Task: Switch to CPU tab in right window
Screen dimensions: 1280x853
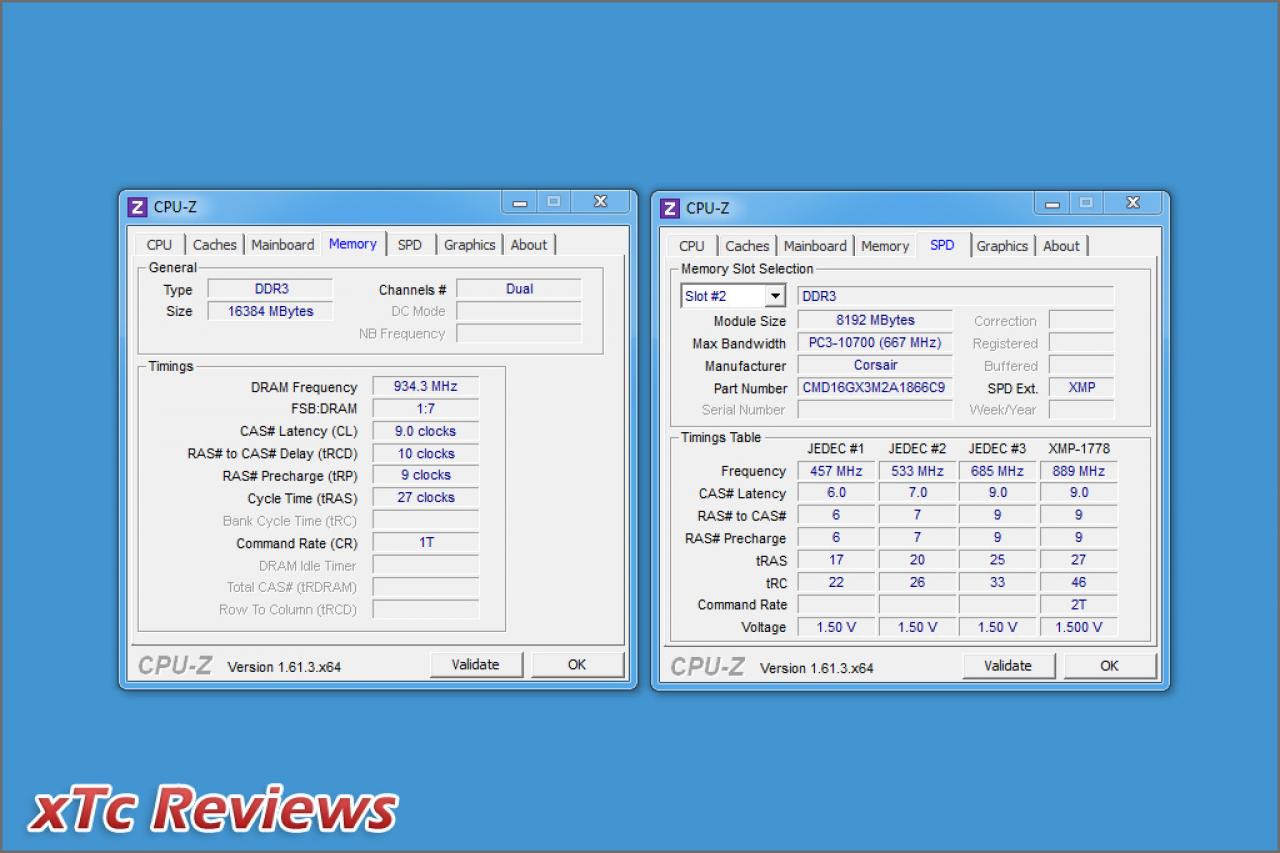Action: (x=692, y=246)
